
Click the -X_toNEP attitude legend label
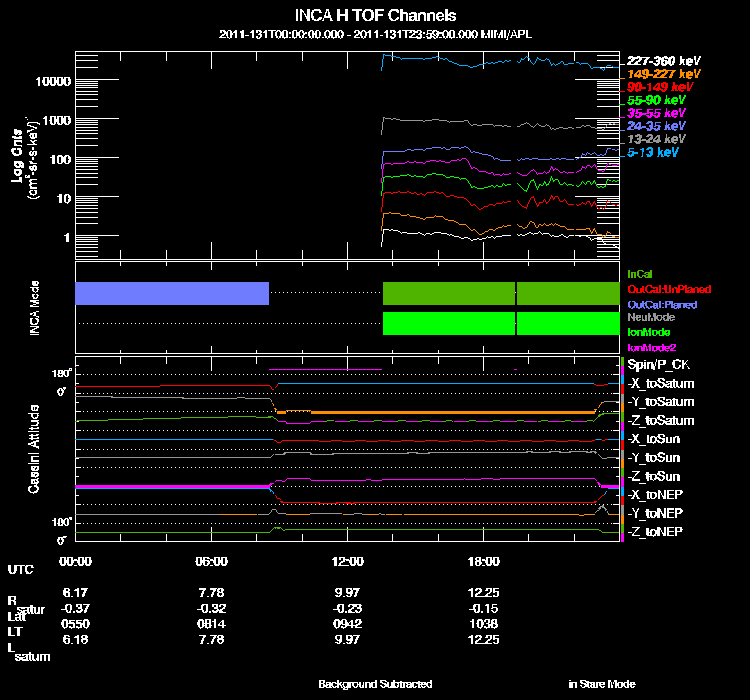pos(658,495)
